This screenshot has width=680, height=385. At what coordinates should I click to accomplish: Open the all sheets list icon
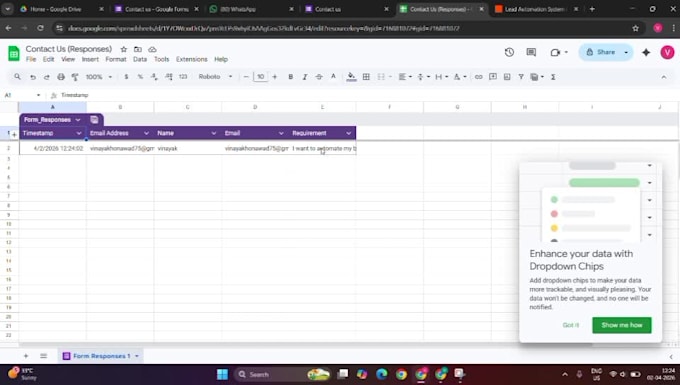[43, 356]
